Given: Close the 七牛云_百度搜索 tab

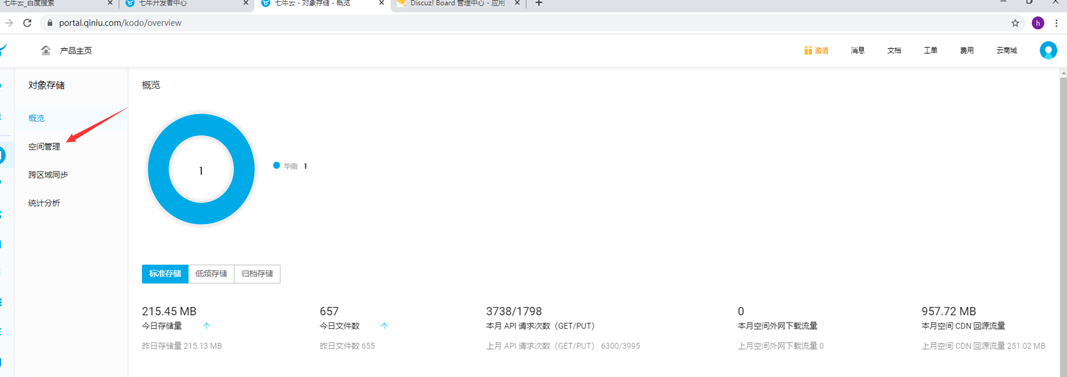Looking at the screenshot, I should point(110,3).
